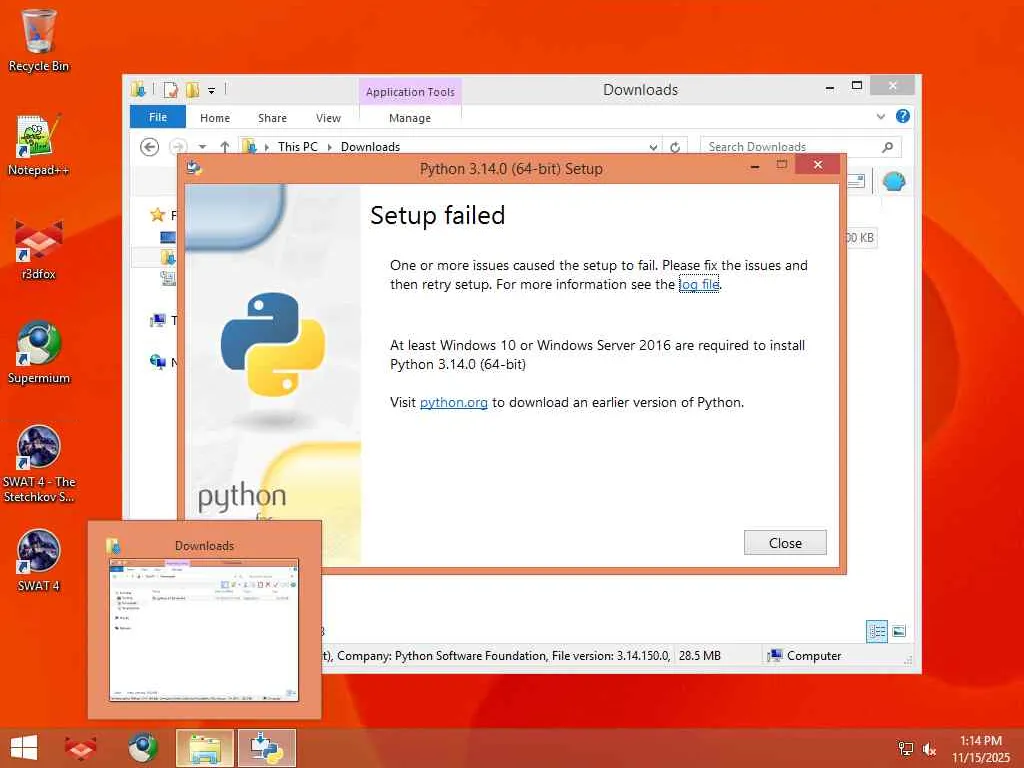Click the New folder quick access icon
This screenshot has height=768, width=1024.
(192, 89)
